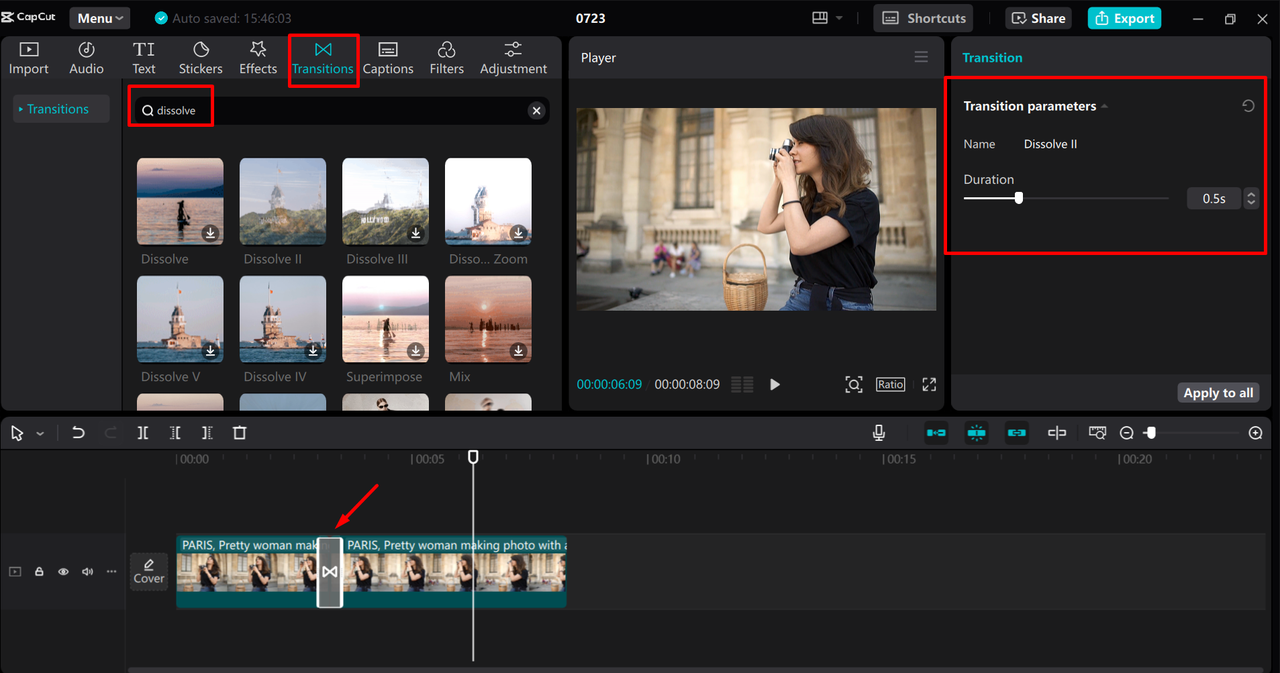1280x673 pixels.
Task: Open the Audio tab
Action: pos(86,58)
